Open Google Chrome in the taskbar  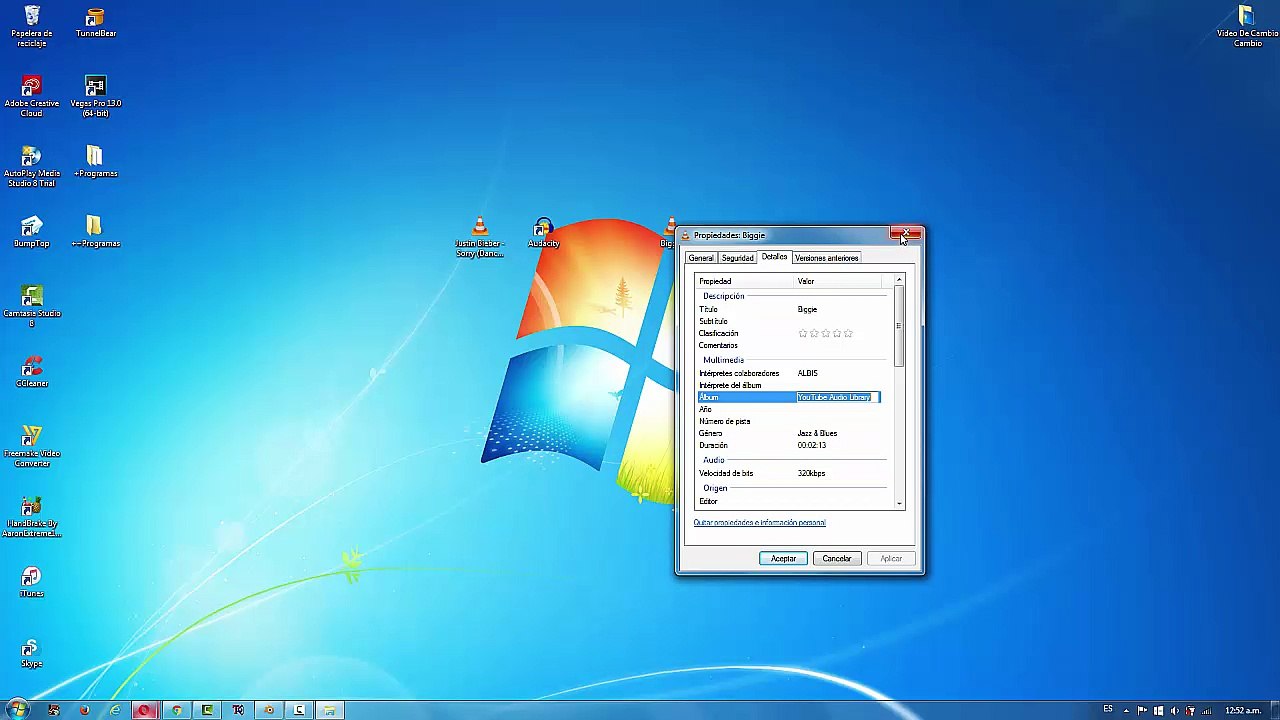(x=176, y=710)
